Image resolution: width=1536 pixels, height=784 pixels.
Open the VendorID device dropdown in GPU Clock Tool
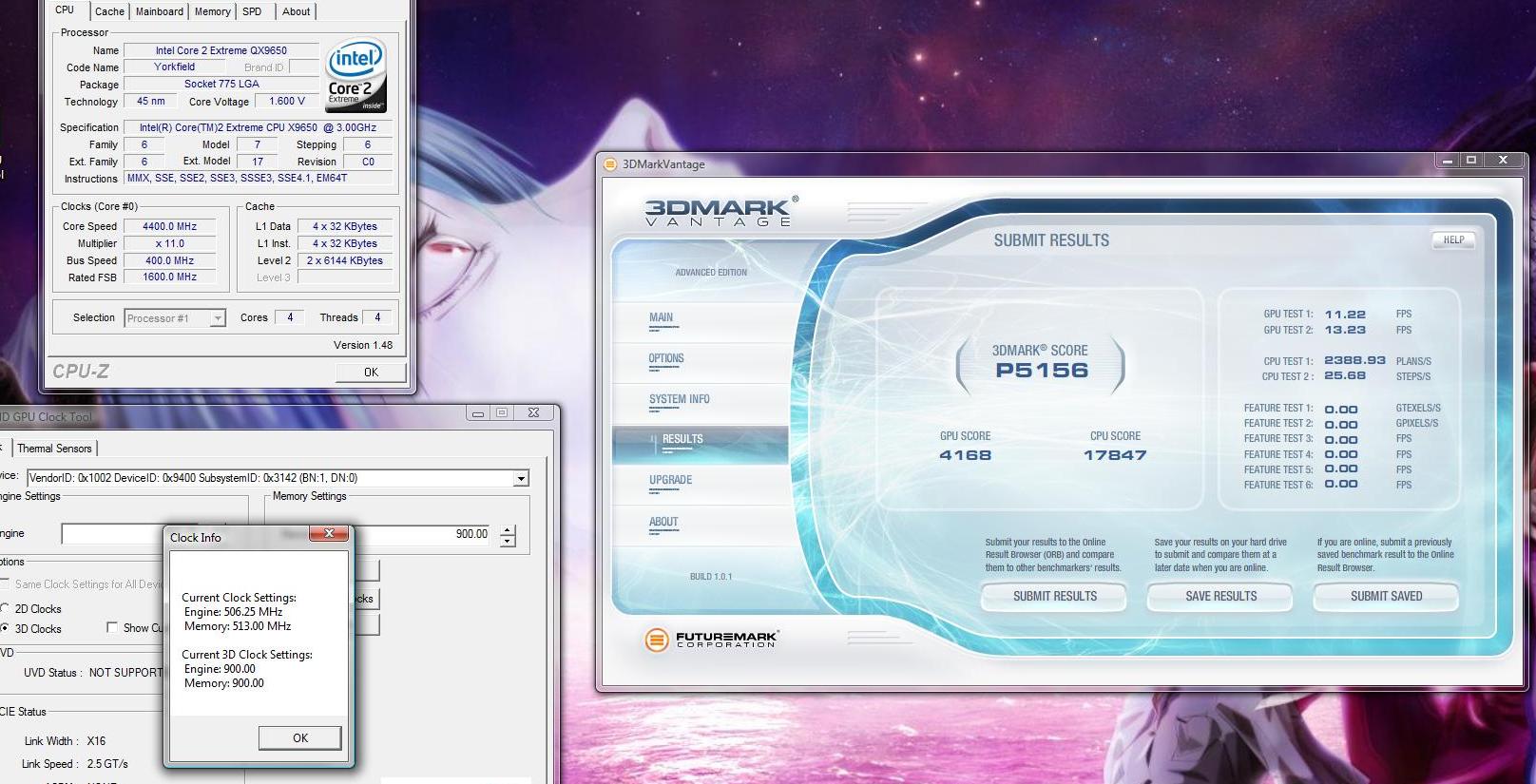point(521,479)
